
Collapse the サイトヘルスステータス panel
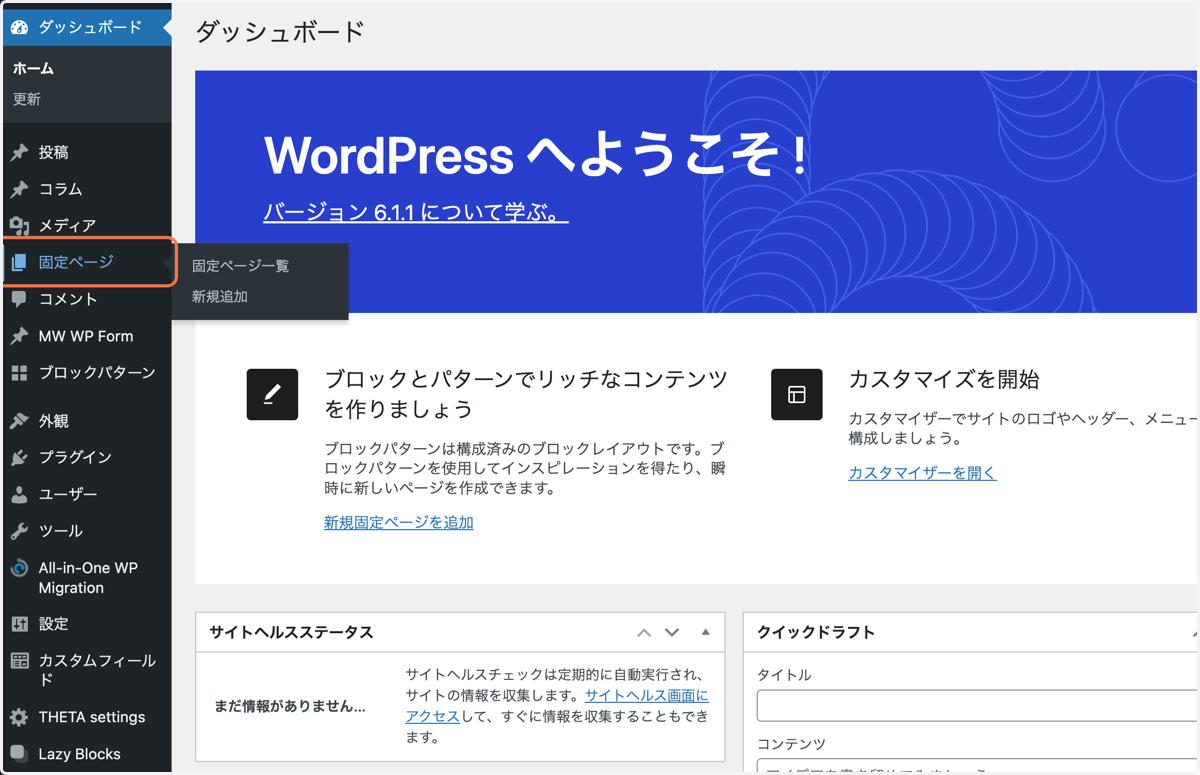[x=705, y=633]
